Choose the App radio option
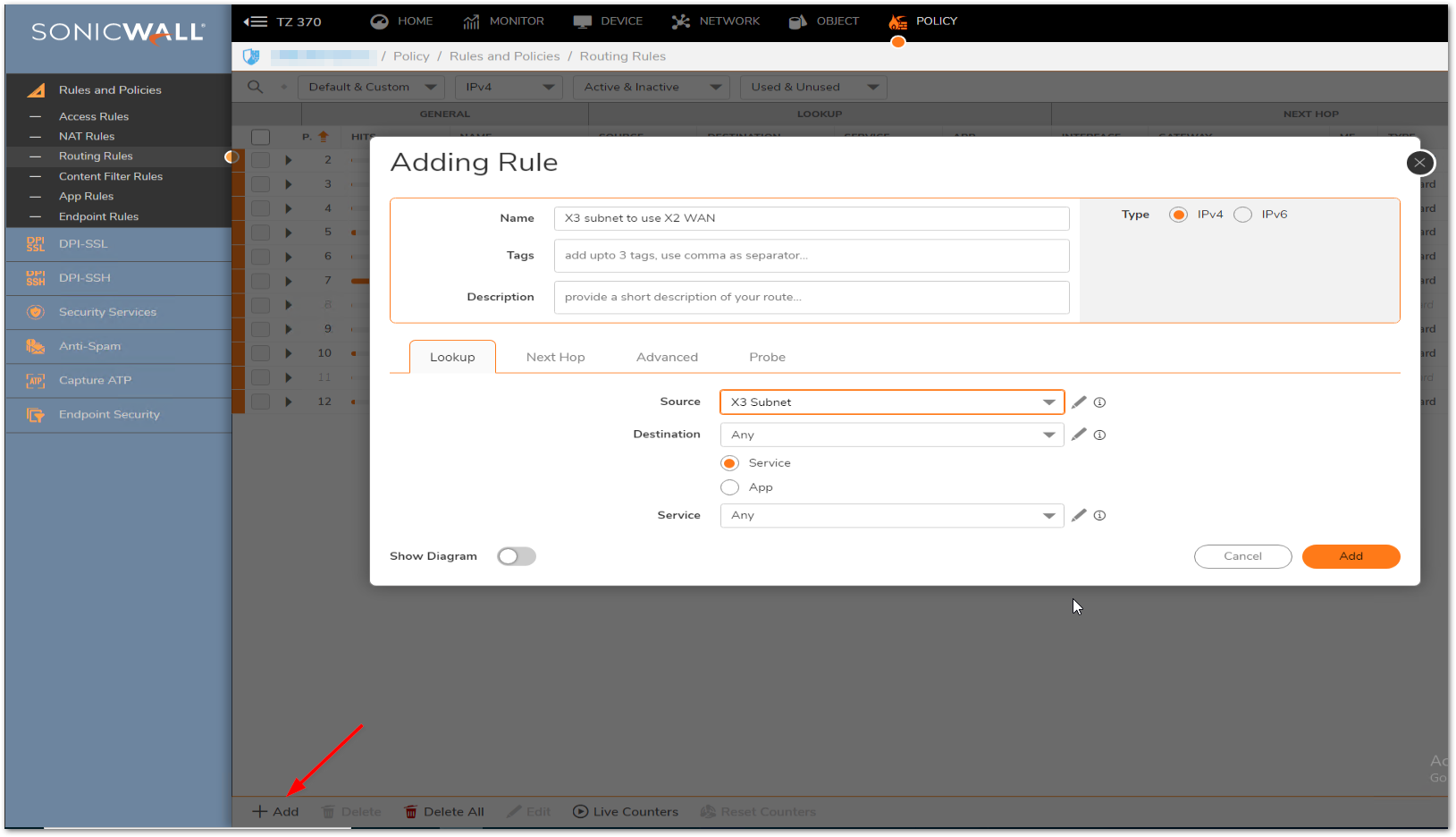 (x=730, y=487)
